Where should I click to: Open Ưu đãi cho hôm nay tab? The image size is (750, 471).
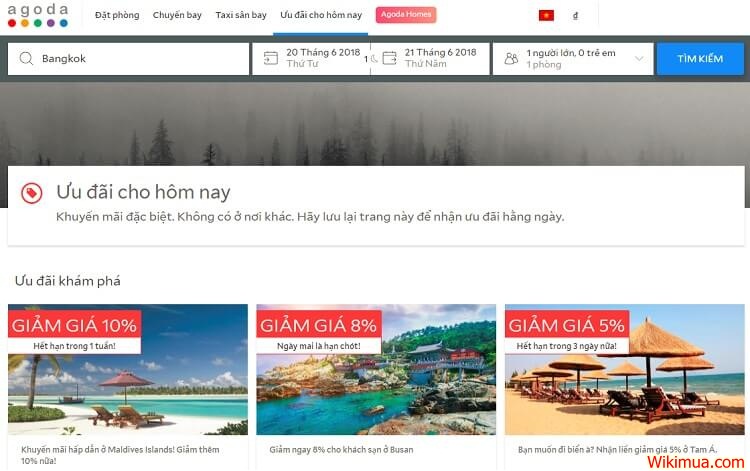(x=321, y=15)
